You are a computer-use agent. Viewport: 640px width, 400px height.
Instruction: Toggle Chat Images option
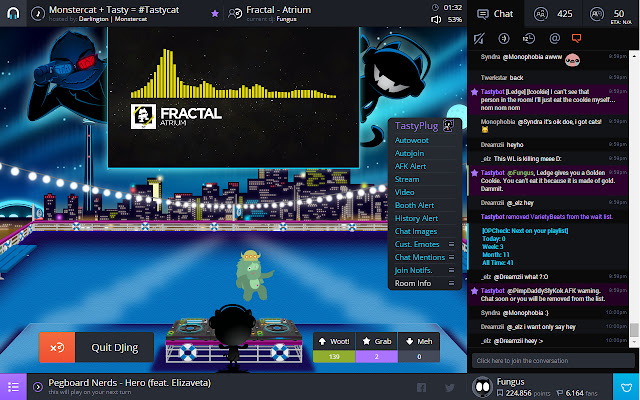click(x=416, y=231)
